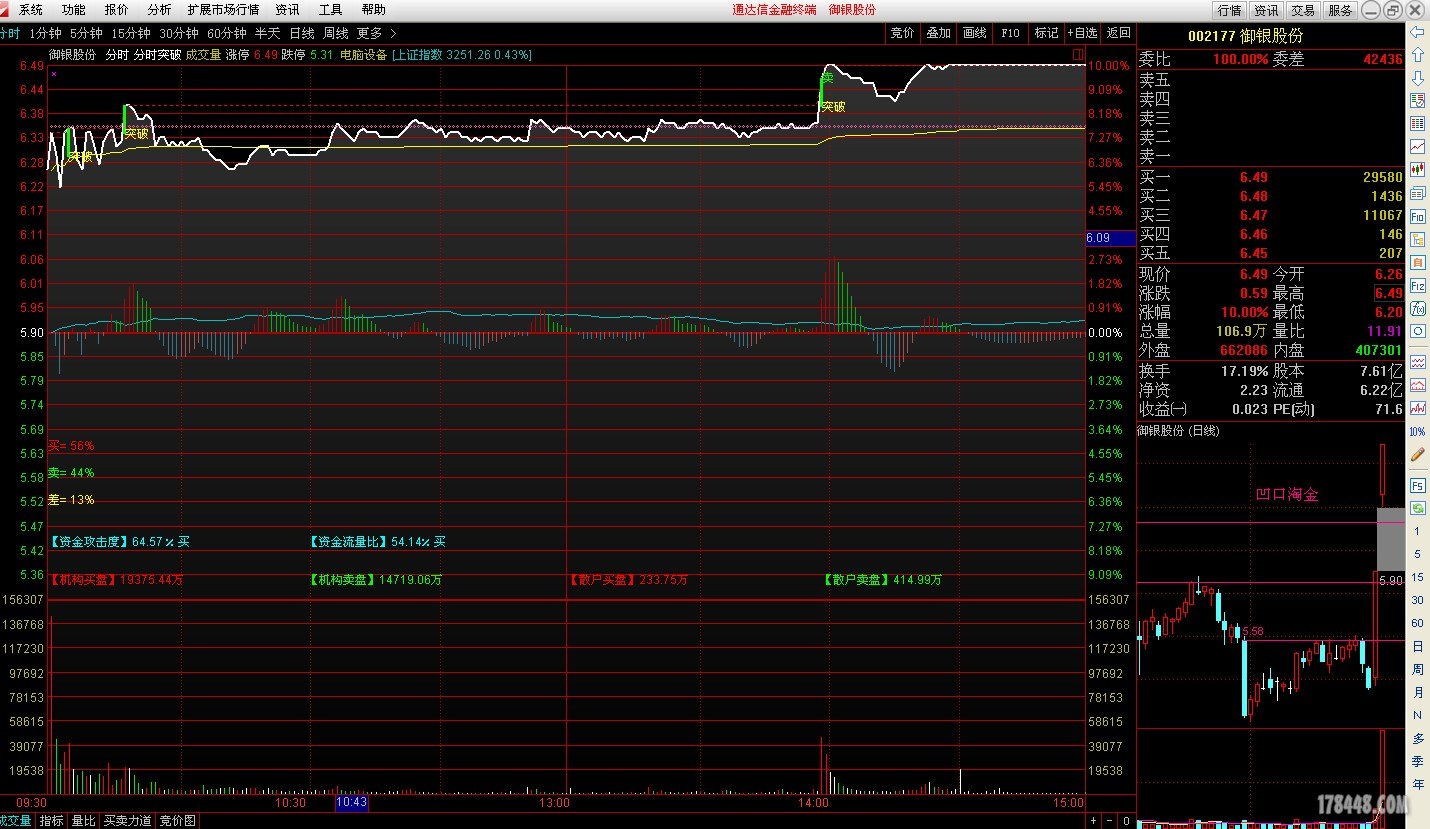
Task: Click the 分时突破 indicator label
Action: coord(157,55)
